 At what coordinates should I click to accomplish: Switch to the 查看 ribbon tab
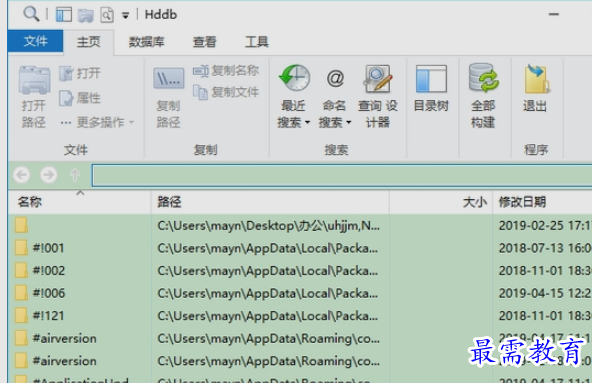pyautogui.click(x=204, y=42)
